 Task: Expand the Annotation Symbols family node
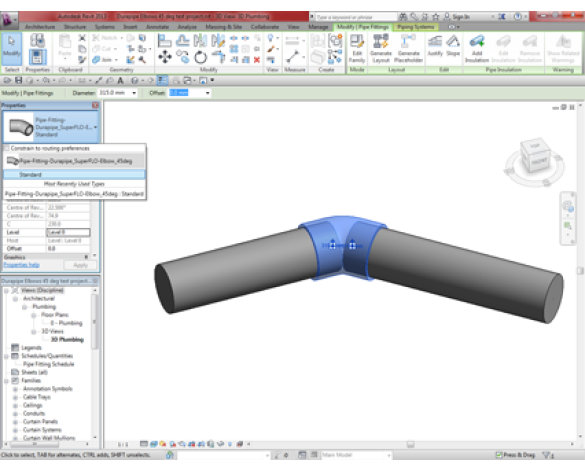pyautogui.click(x=15, y=389)
